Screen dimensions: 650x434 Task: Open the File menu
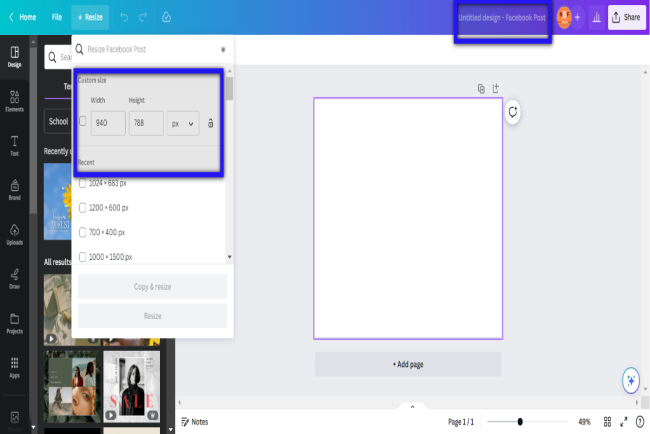[58, 17]
